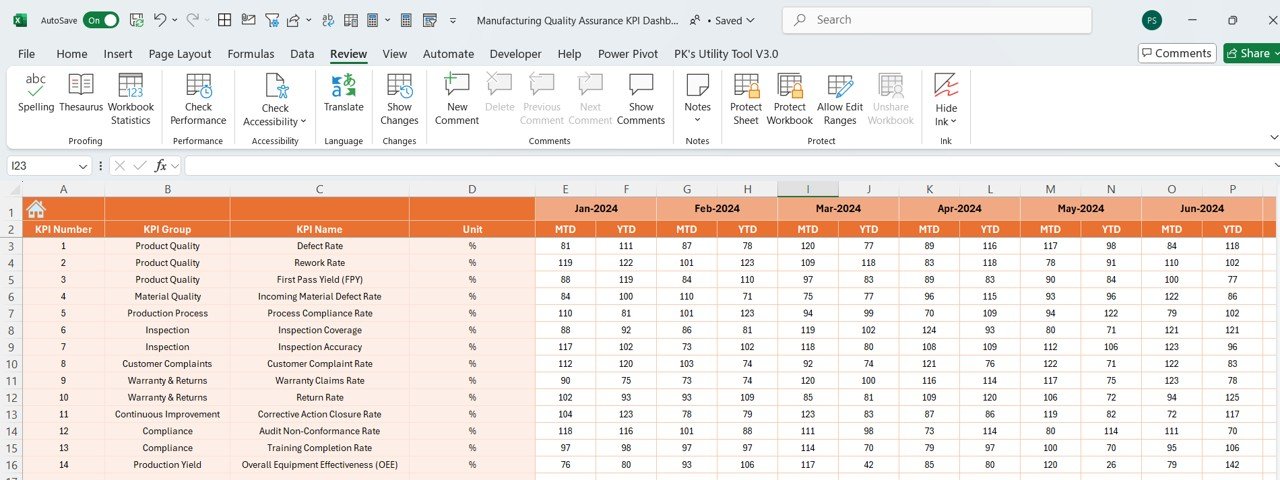1280x480 pixels.
Task: Open the Undo history dropdown arrow
Action: click(175, 20)
